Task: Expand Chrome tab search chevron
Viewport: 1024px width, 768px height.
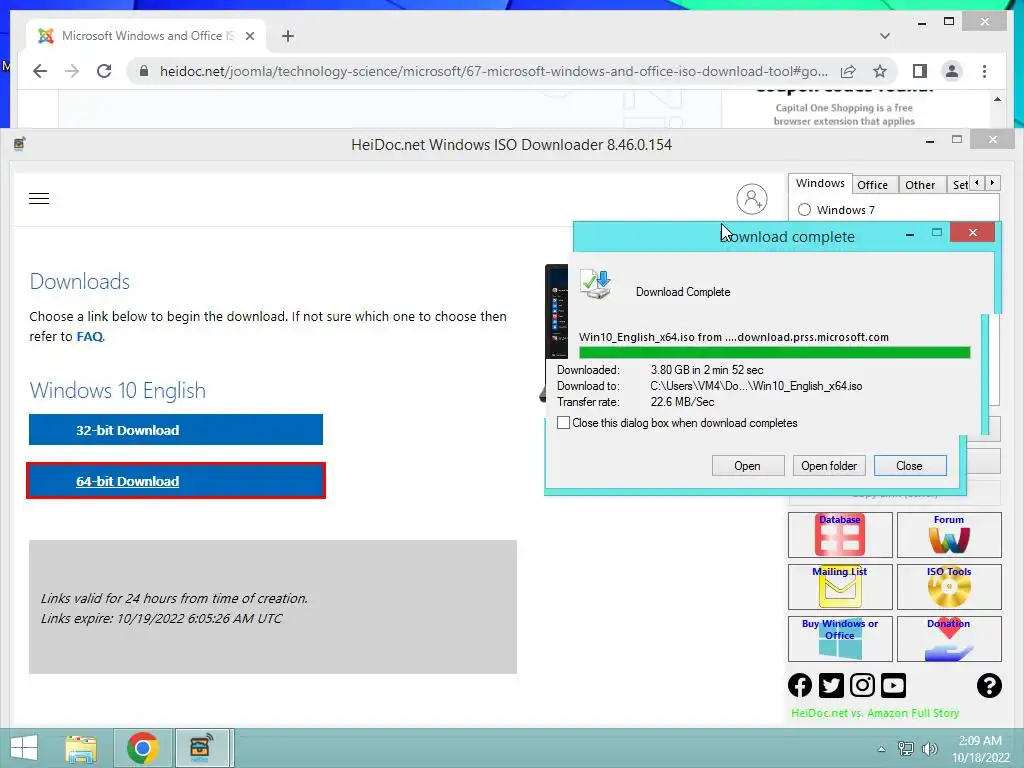Action: pyautogui.click(x=884, y=36)
